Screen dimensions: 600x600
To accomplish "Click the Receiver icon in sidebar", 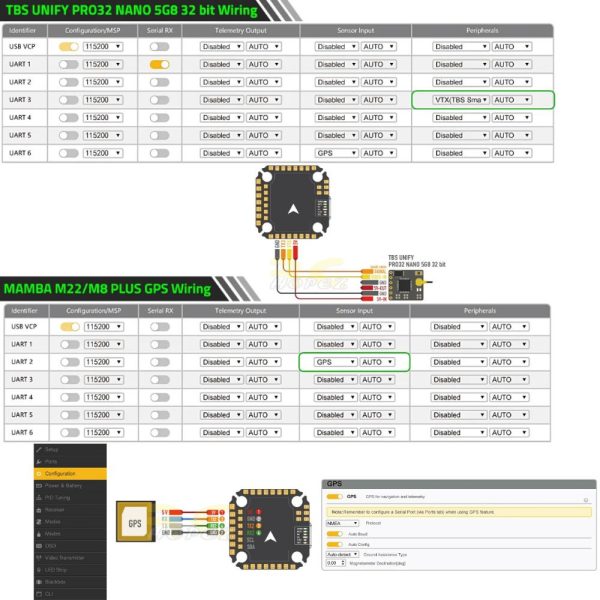I will pos(39,510).
